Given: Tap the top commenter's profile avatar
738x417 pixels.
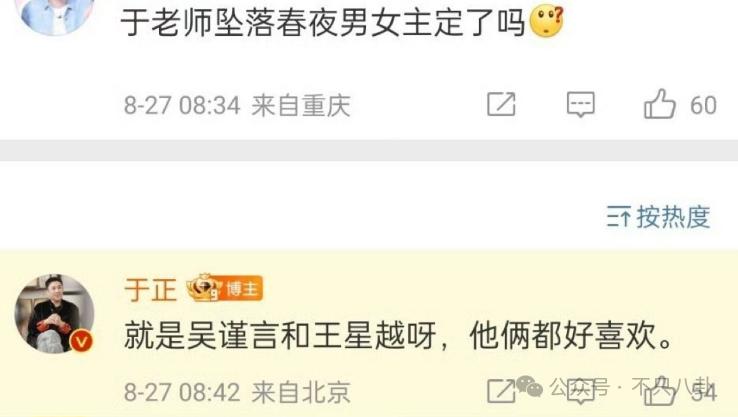Looking at the screenshot, I should [55, 14].
